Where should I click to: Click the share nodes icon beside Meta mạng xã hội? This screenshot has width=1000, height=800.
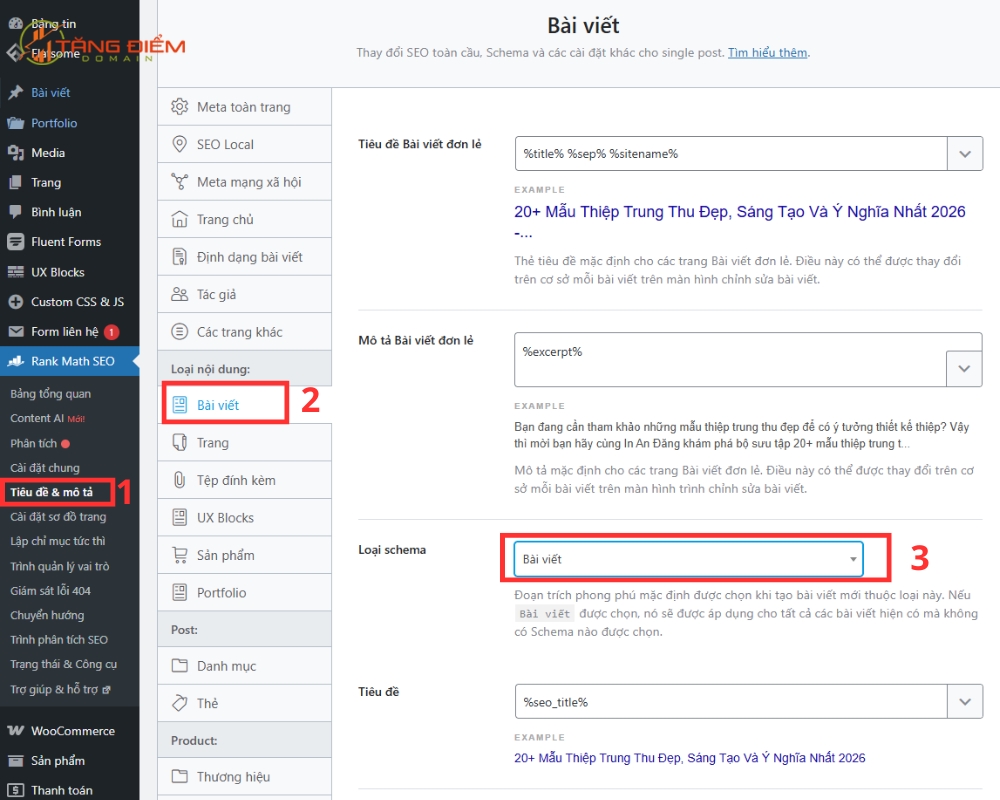coord(180,182)
